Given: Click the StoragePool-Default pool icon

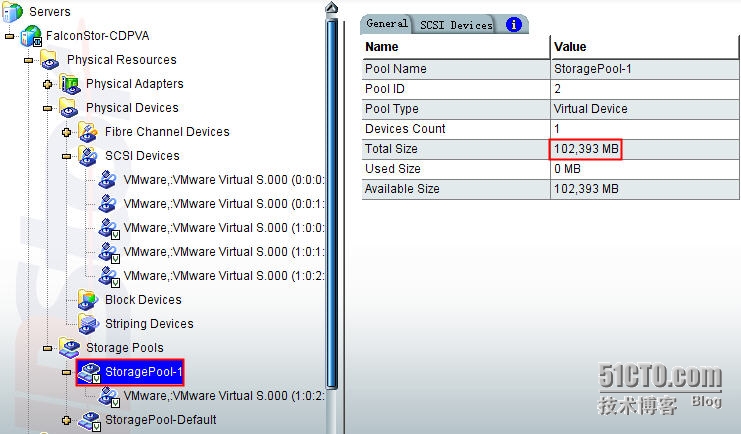Looking at the screenshot, I should coord(89,421).
